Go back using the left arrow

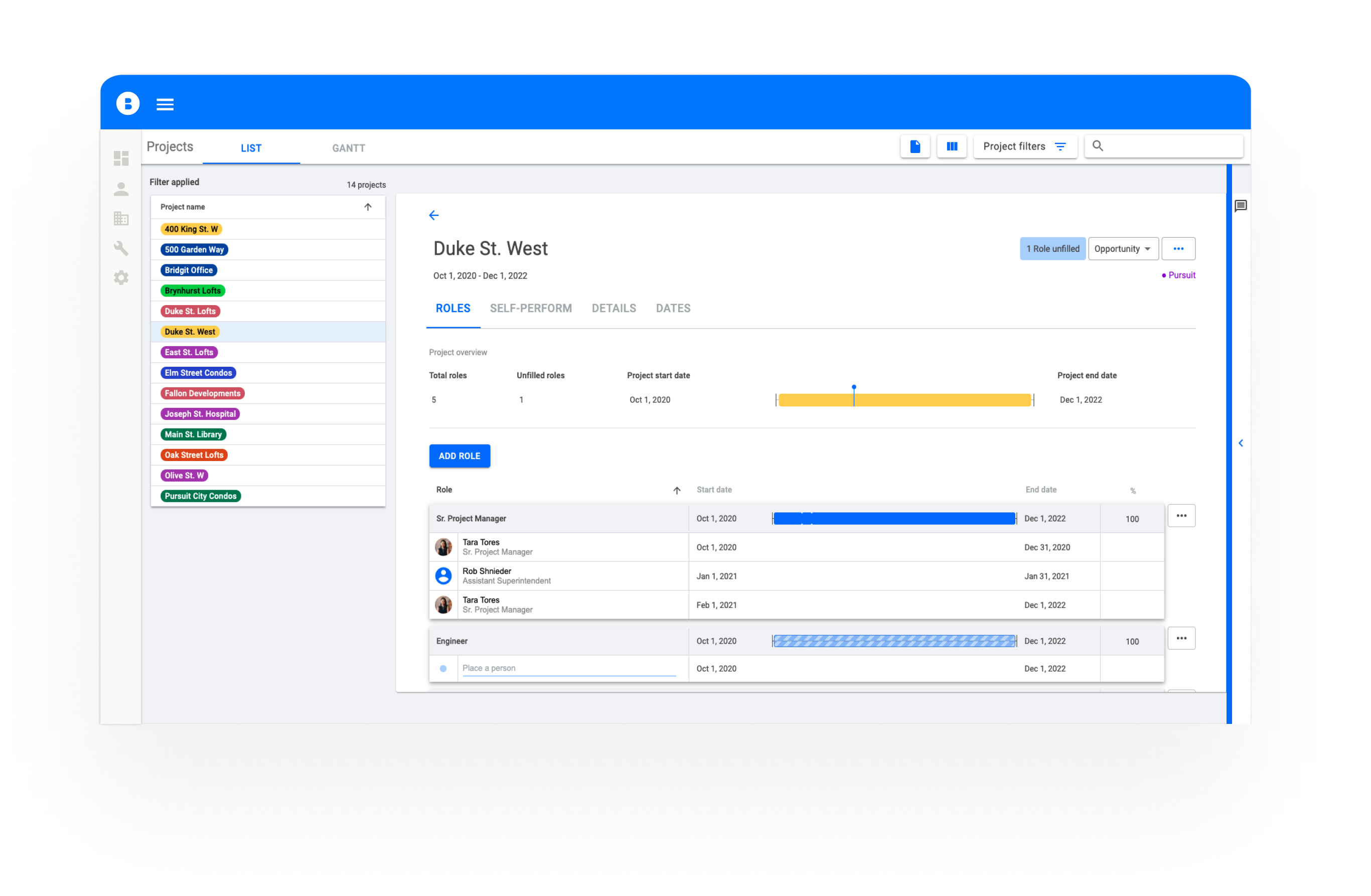[434, 216]
